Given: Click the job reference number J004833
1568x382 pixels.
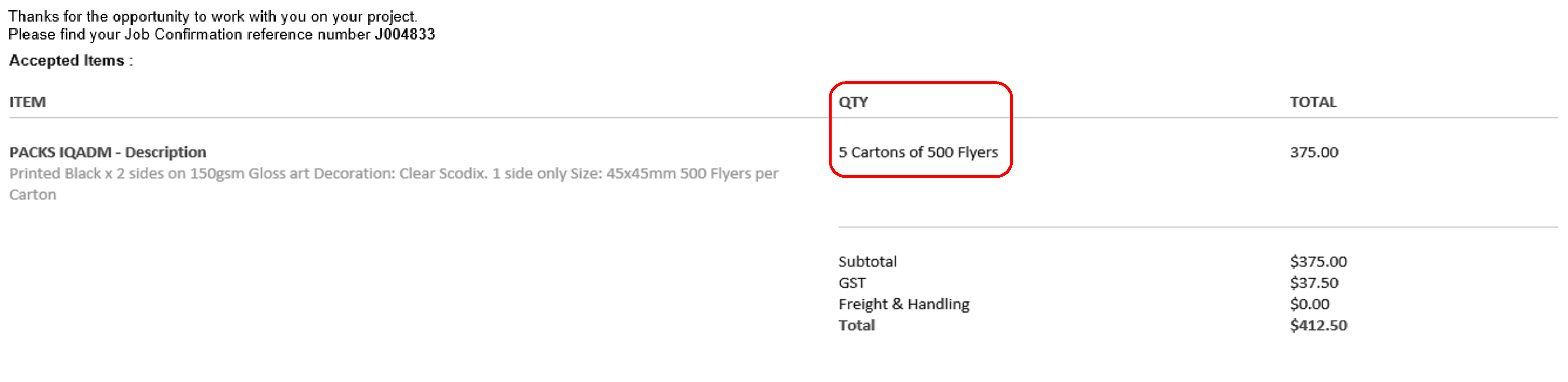Looking at the screenshot, I should 405,35.
